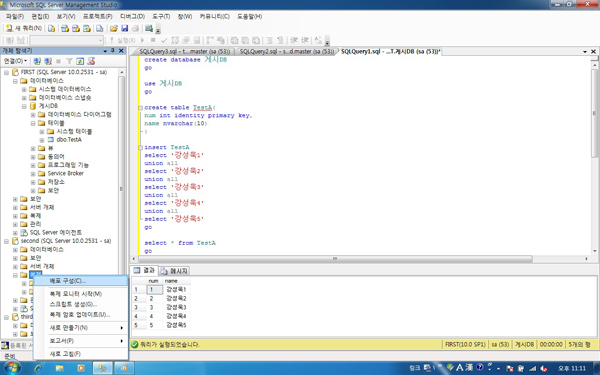The image size is (600, 375).
Task: Open the available databases combo box
Action: [67, 40]
